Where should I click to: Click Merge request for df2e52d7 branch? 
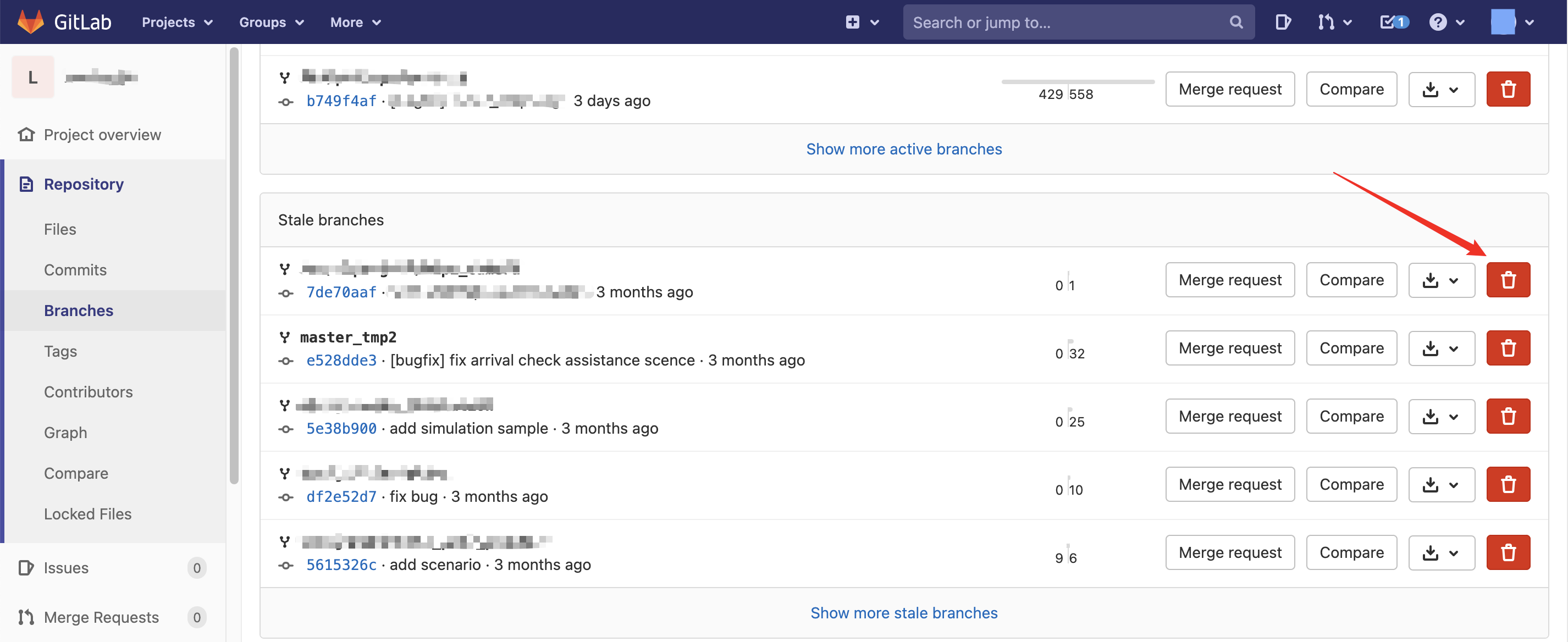click(1230, 484)
